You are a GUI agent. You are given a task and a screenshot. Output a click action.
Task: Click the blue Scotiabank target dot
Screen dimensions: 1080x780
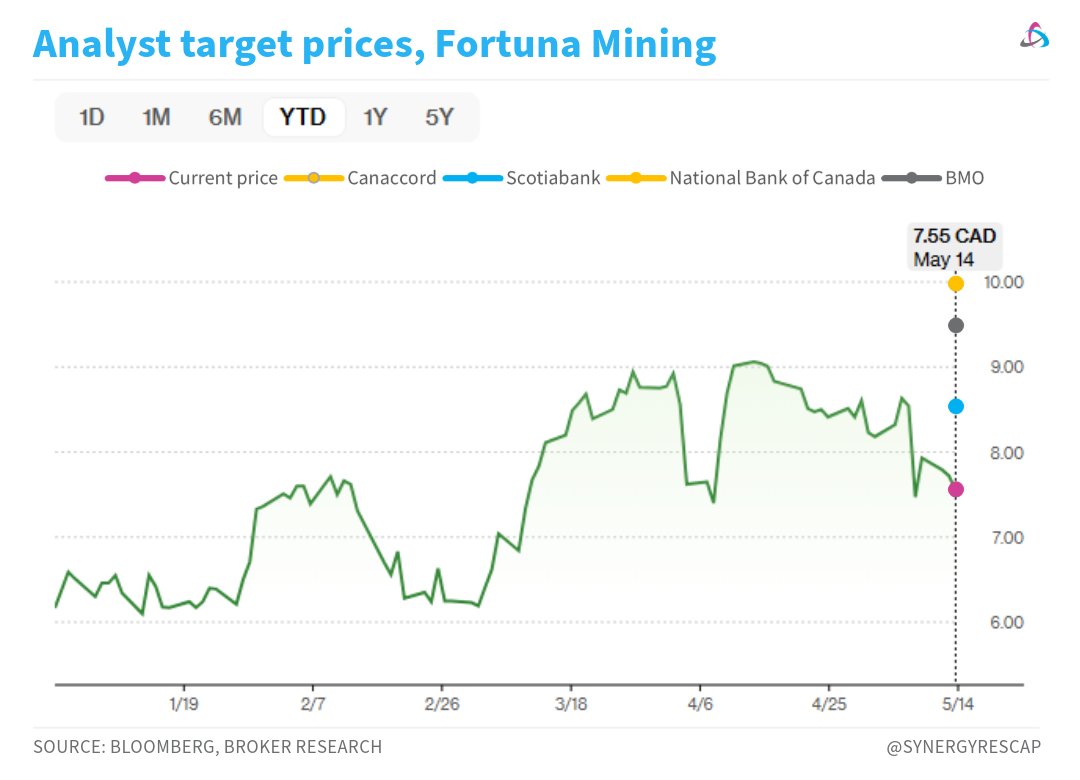956,407
